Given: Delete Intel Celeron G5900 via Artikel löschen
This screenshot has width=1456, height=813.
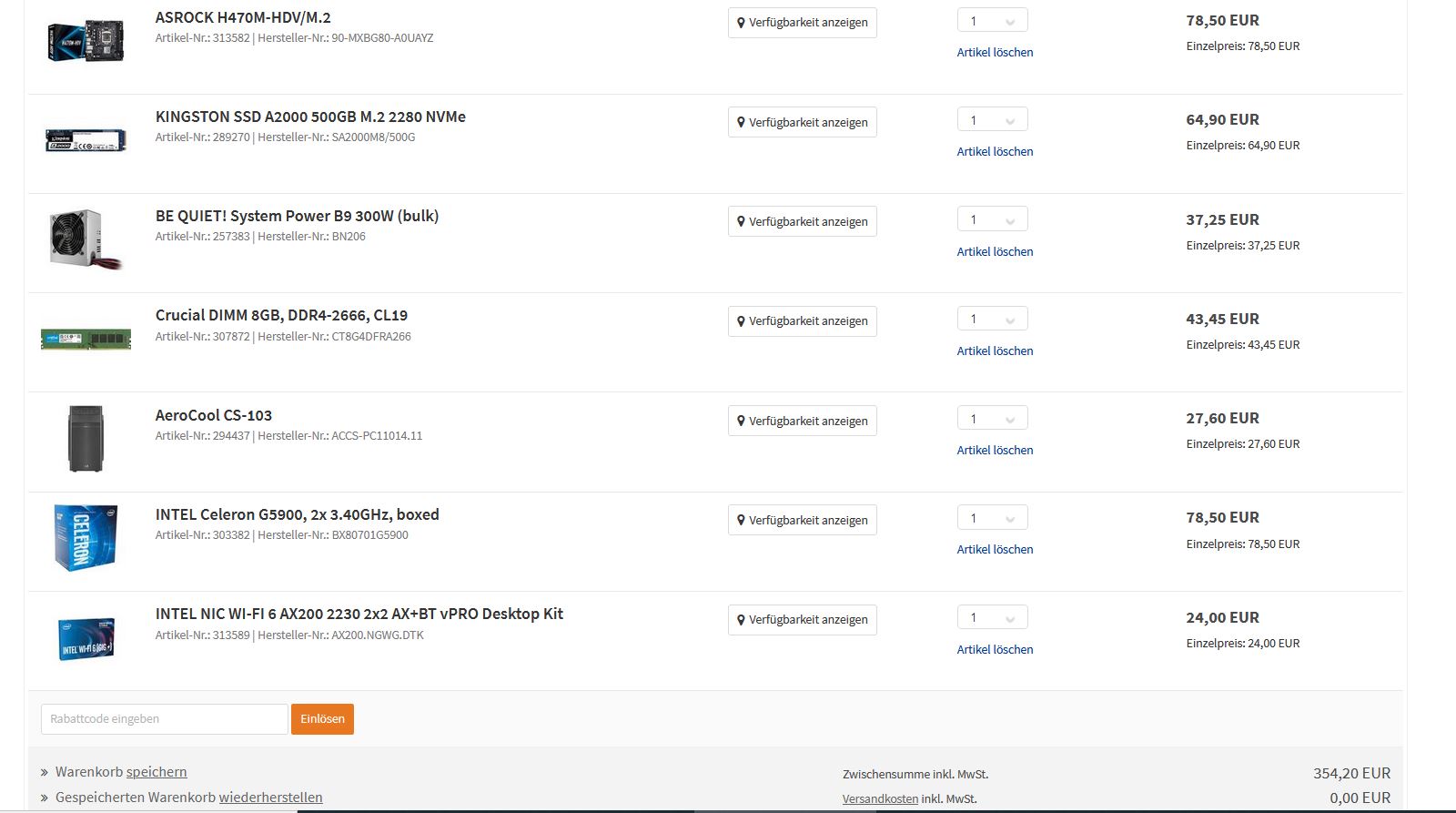Looking at the screenshot, I should (995, 550).
